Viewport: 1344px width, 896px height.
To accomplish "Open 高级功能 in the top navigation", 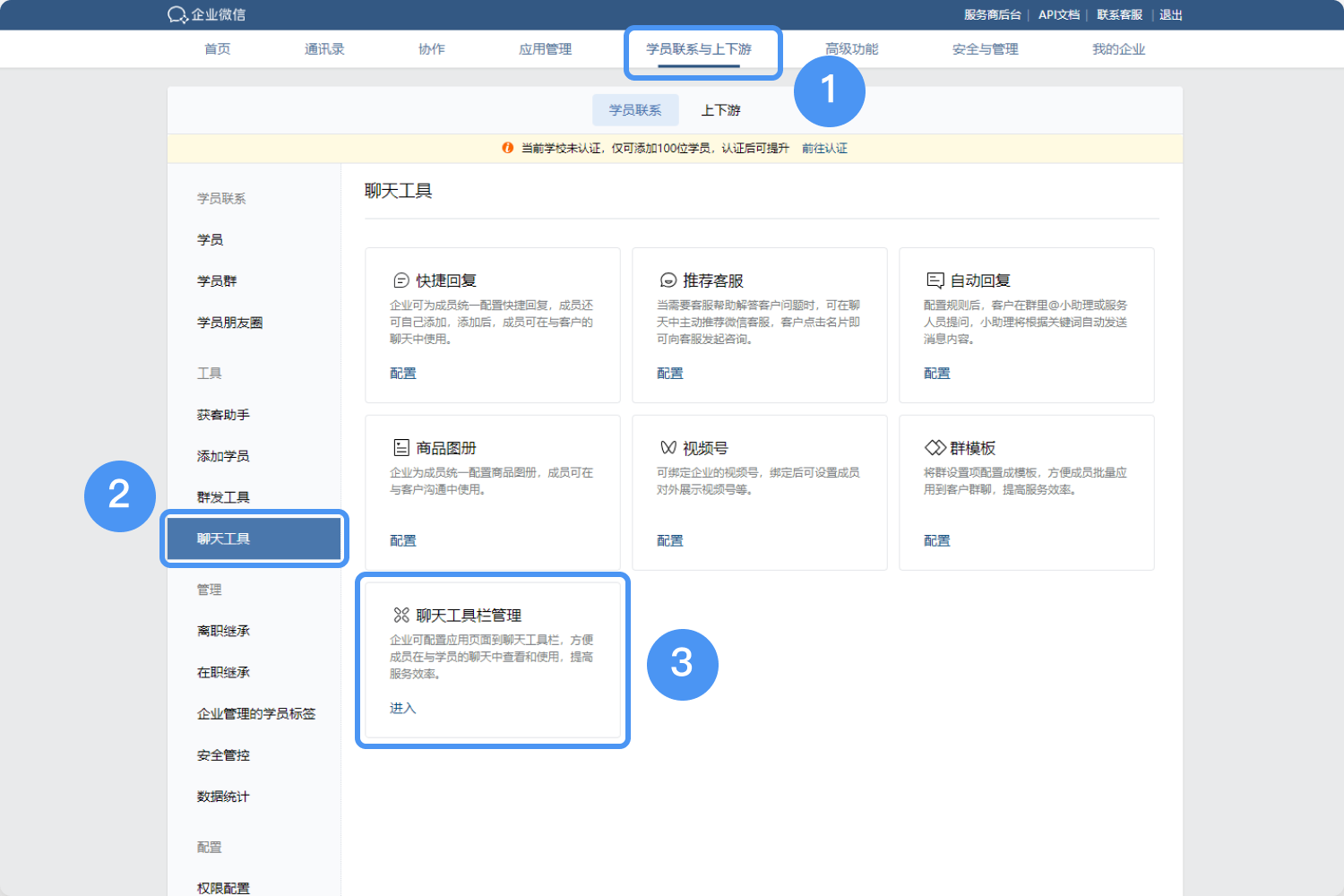I will [x=852, y=49].
